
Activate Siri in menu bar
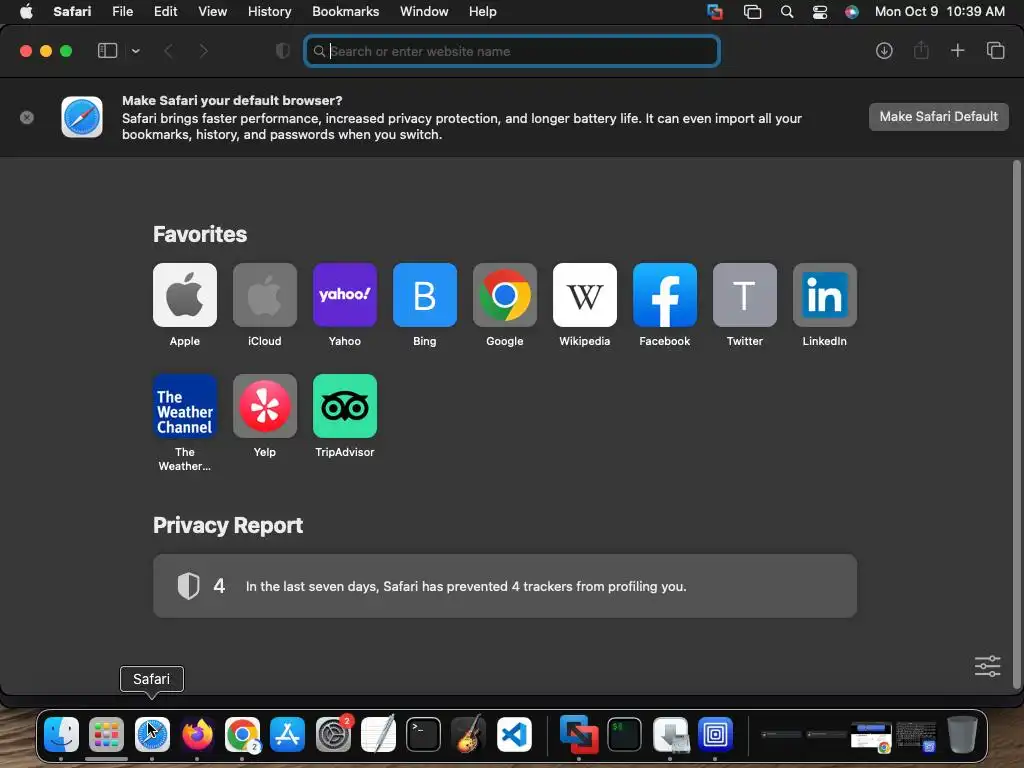[x=852, y=11]
